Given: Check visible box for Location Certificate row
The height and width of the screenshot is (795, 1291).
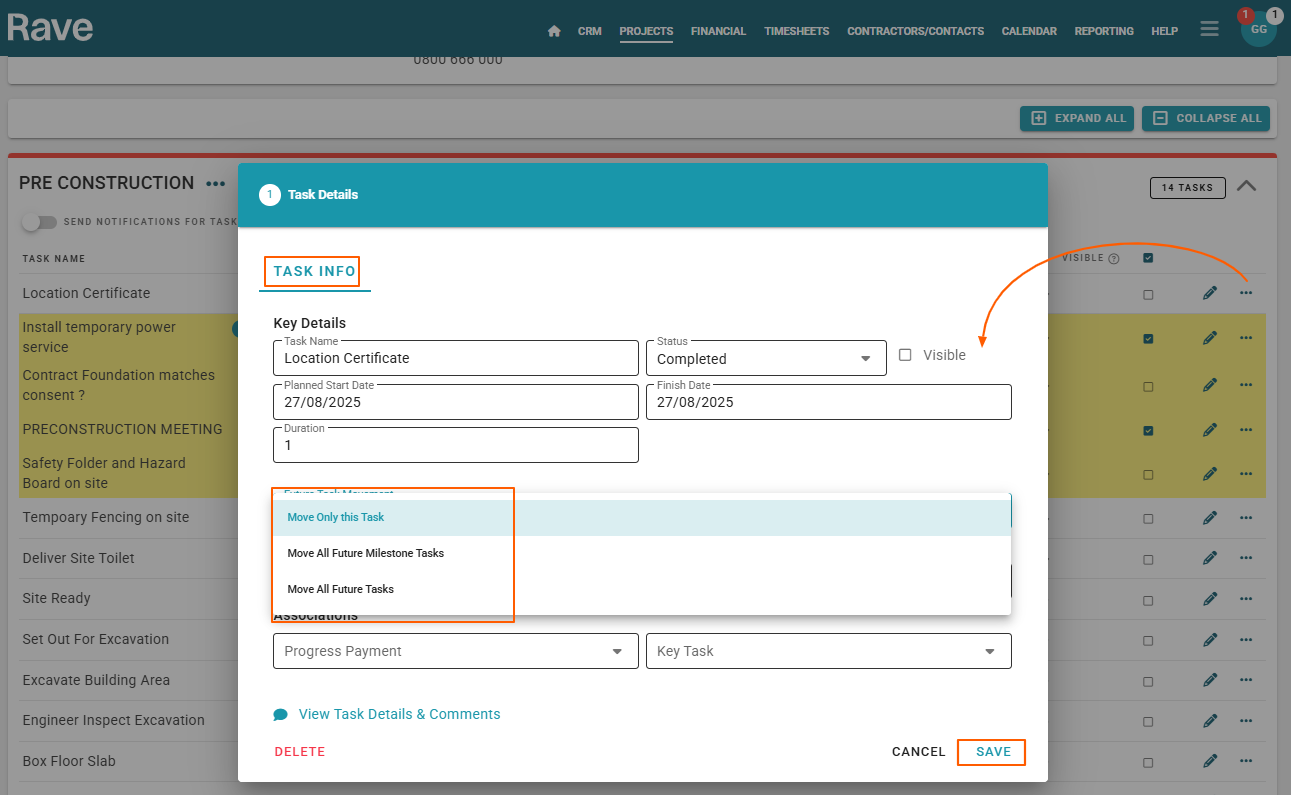Looking at the screenshot, I should [x=1148, y=295].
